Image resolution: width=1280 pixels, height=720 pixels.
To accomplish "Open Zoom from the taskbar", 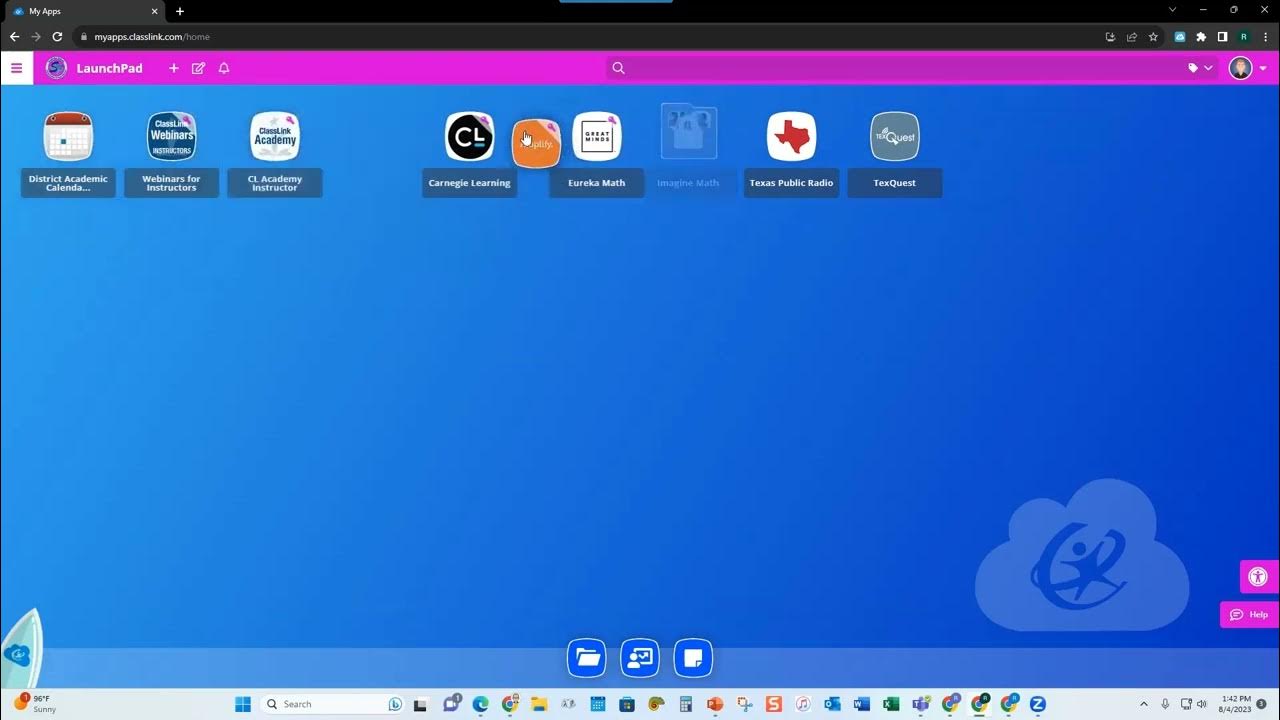I will pyautogui.click(x=1038, y=704).
